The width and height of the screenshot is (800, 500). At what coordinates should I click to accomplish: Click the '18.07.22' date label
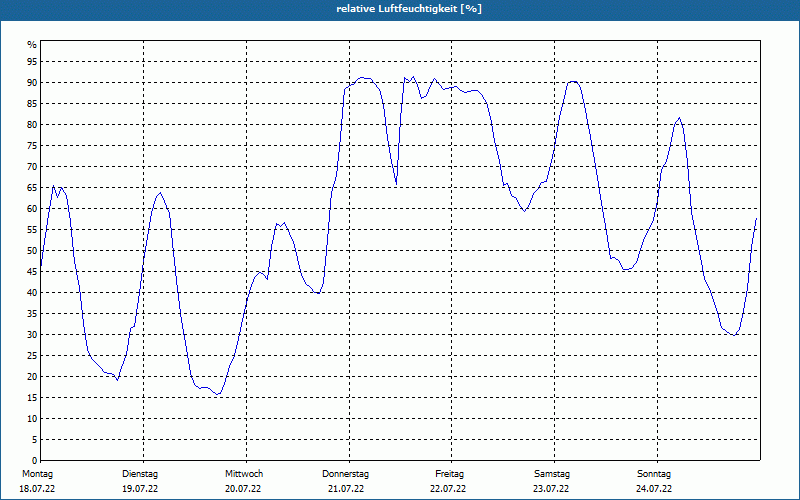37,489
